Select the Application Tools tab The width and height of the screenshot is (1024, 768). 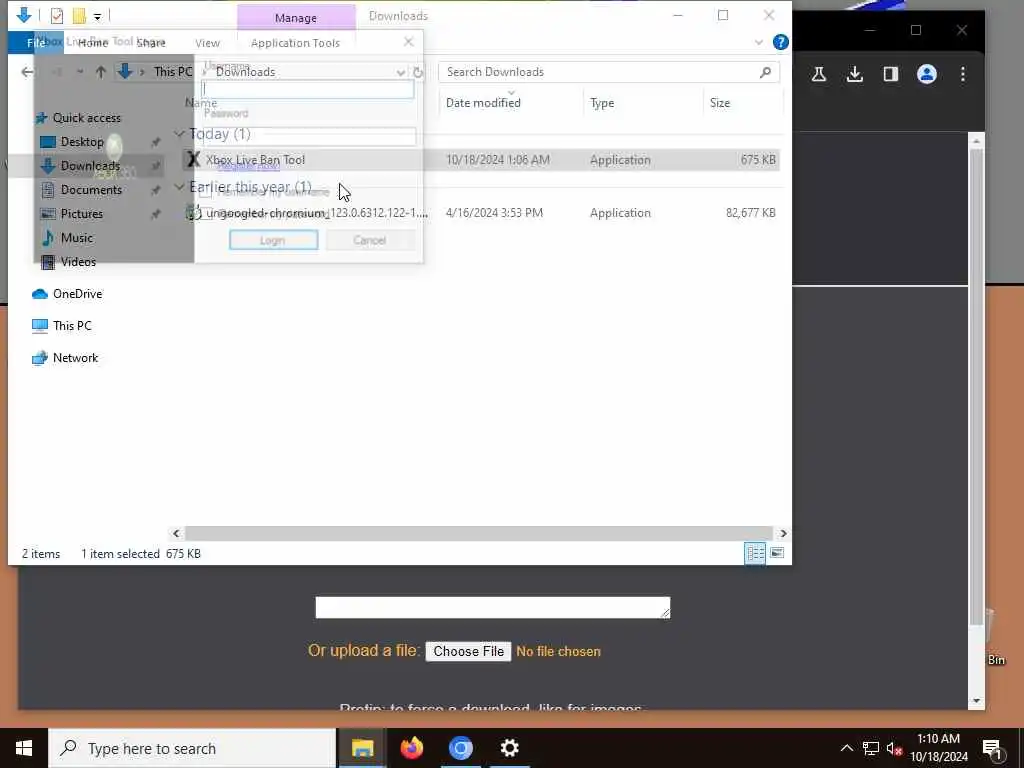(295, 42)
